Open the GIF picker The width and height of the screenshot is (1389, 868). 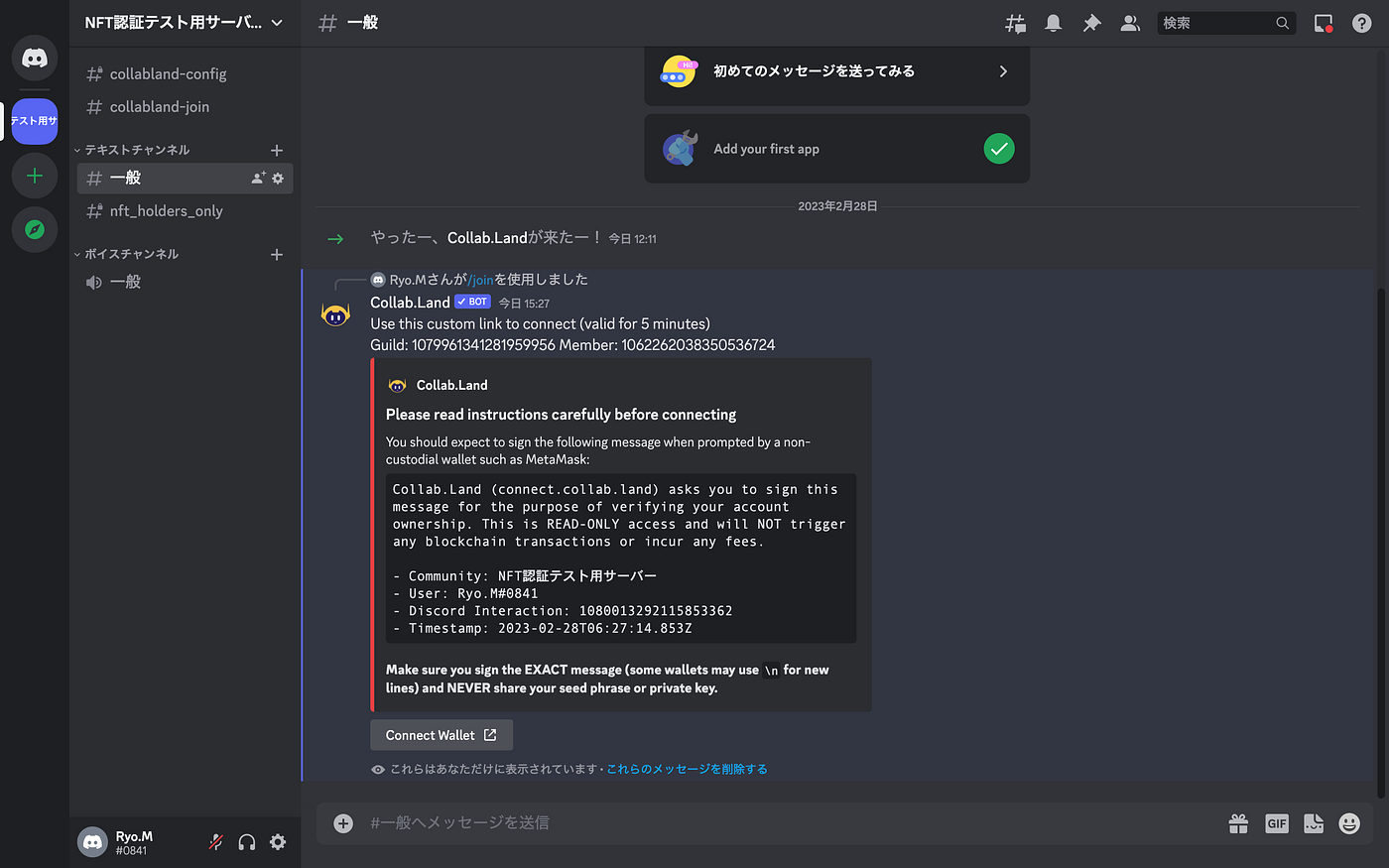[1277, 823]
